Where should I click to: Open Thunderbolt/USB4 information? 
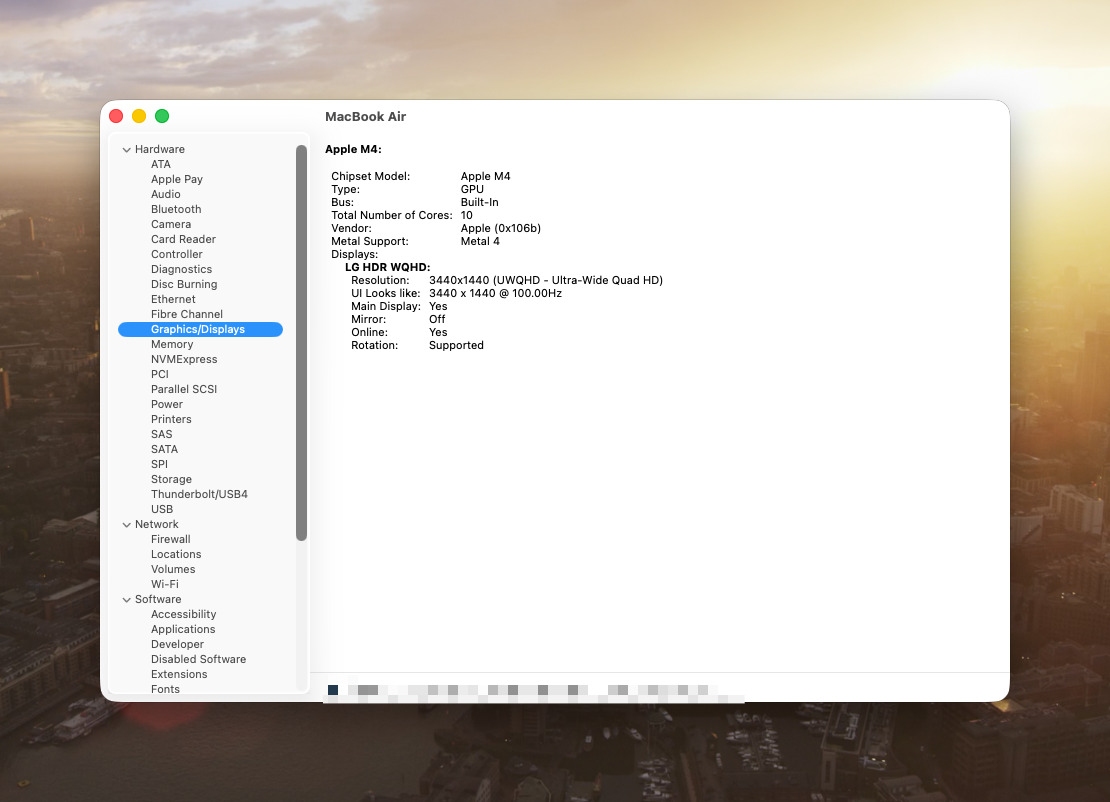click(x=200, y=494)
